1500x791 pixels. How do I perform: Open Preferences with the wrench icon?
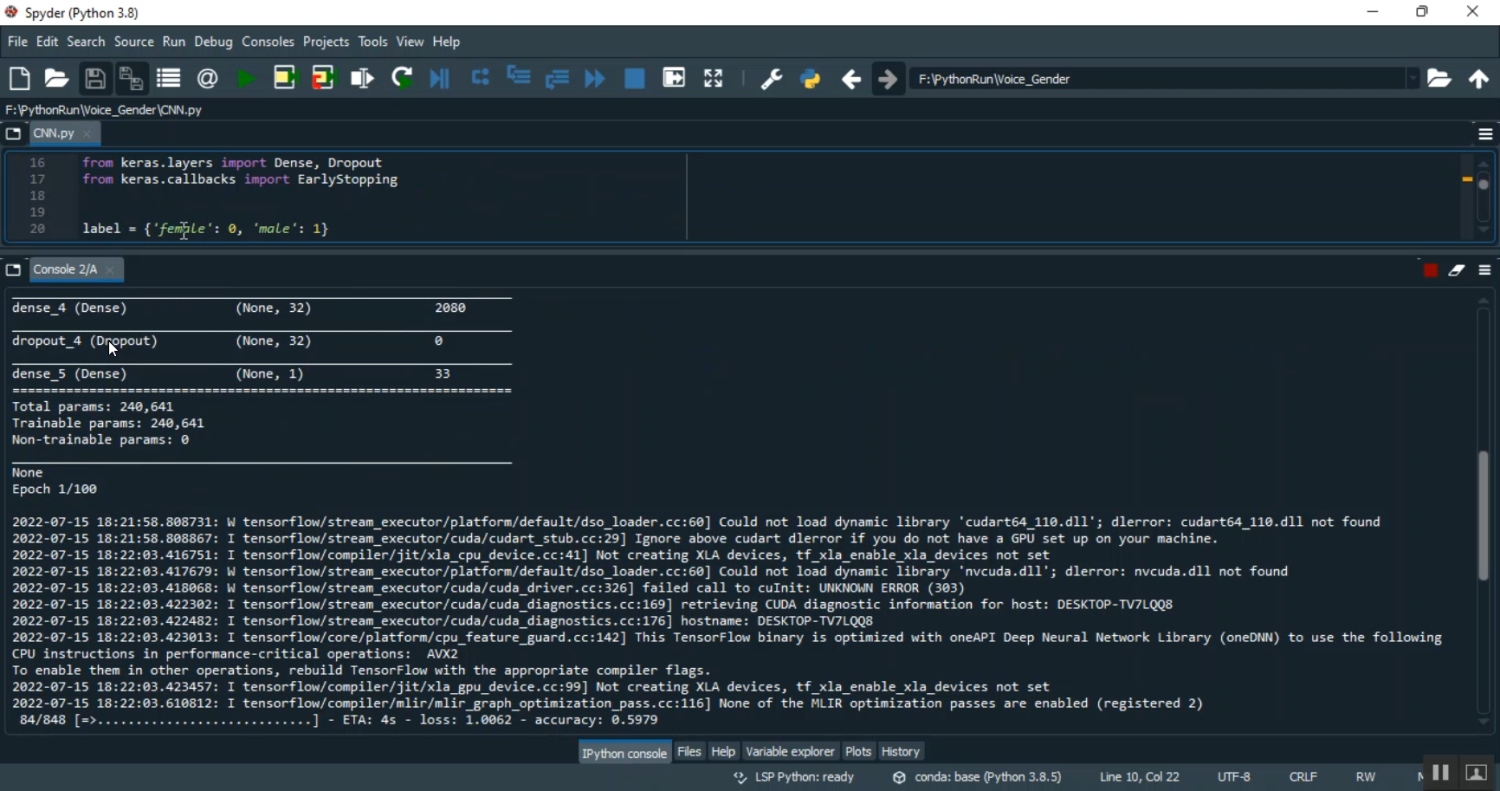pyautogui.click(x=771, y=79)
